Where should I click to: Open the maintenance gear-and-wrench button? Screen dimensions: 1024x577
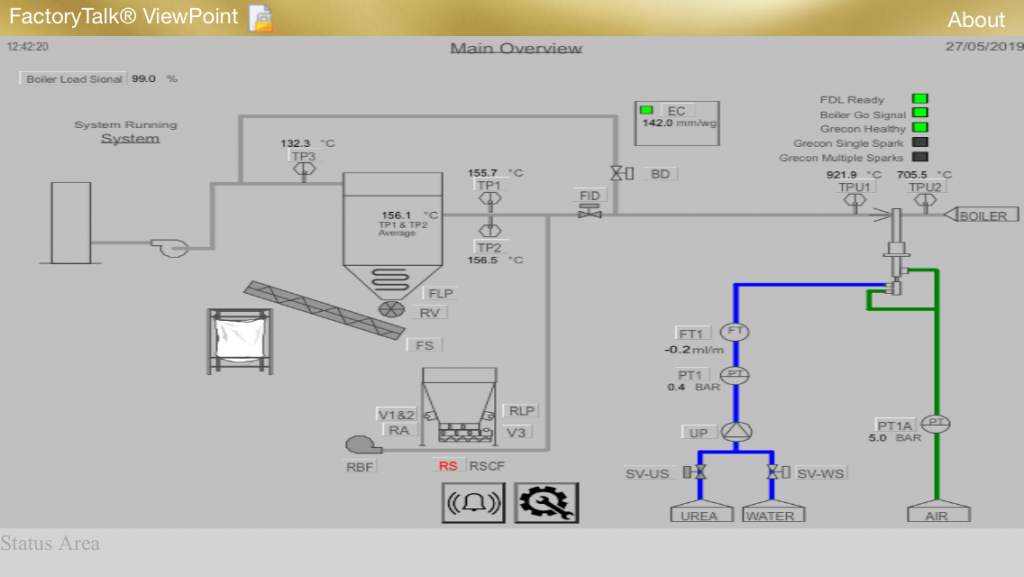coord(547,503)
